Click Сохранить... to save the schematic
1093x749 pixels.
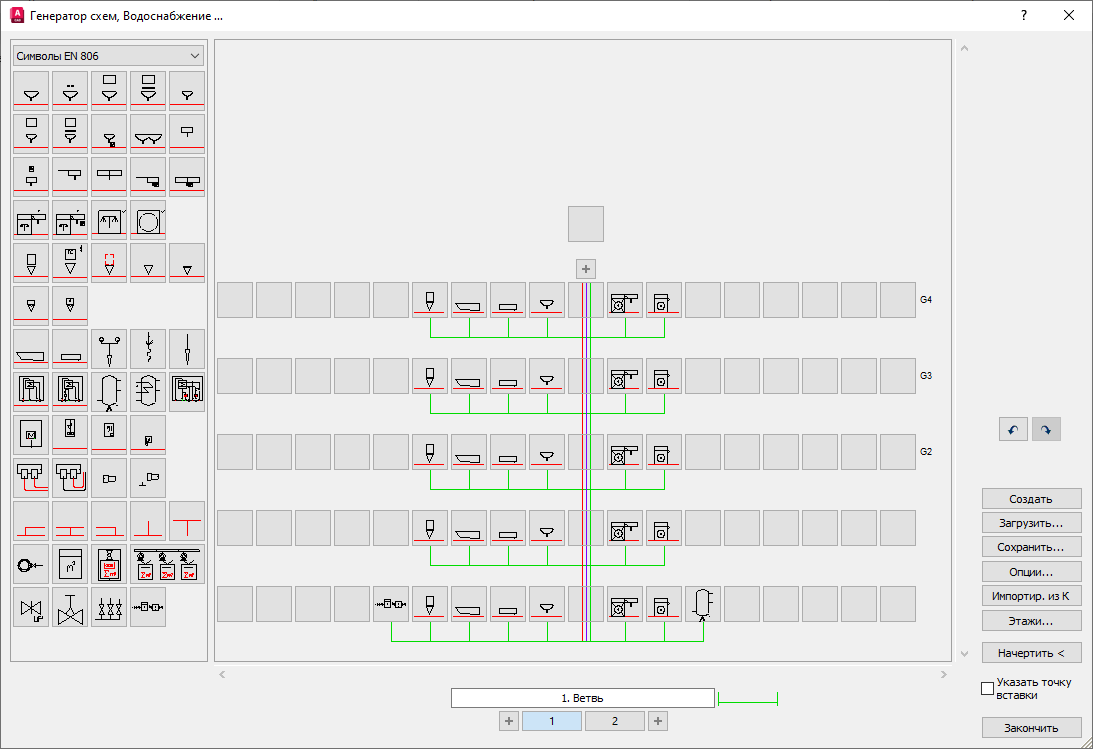pos(1032,548)
